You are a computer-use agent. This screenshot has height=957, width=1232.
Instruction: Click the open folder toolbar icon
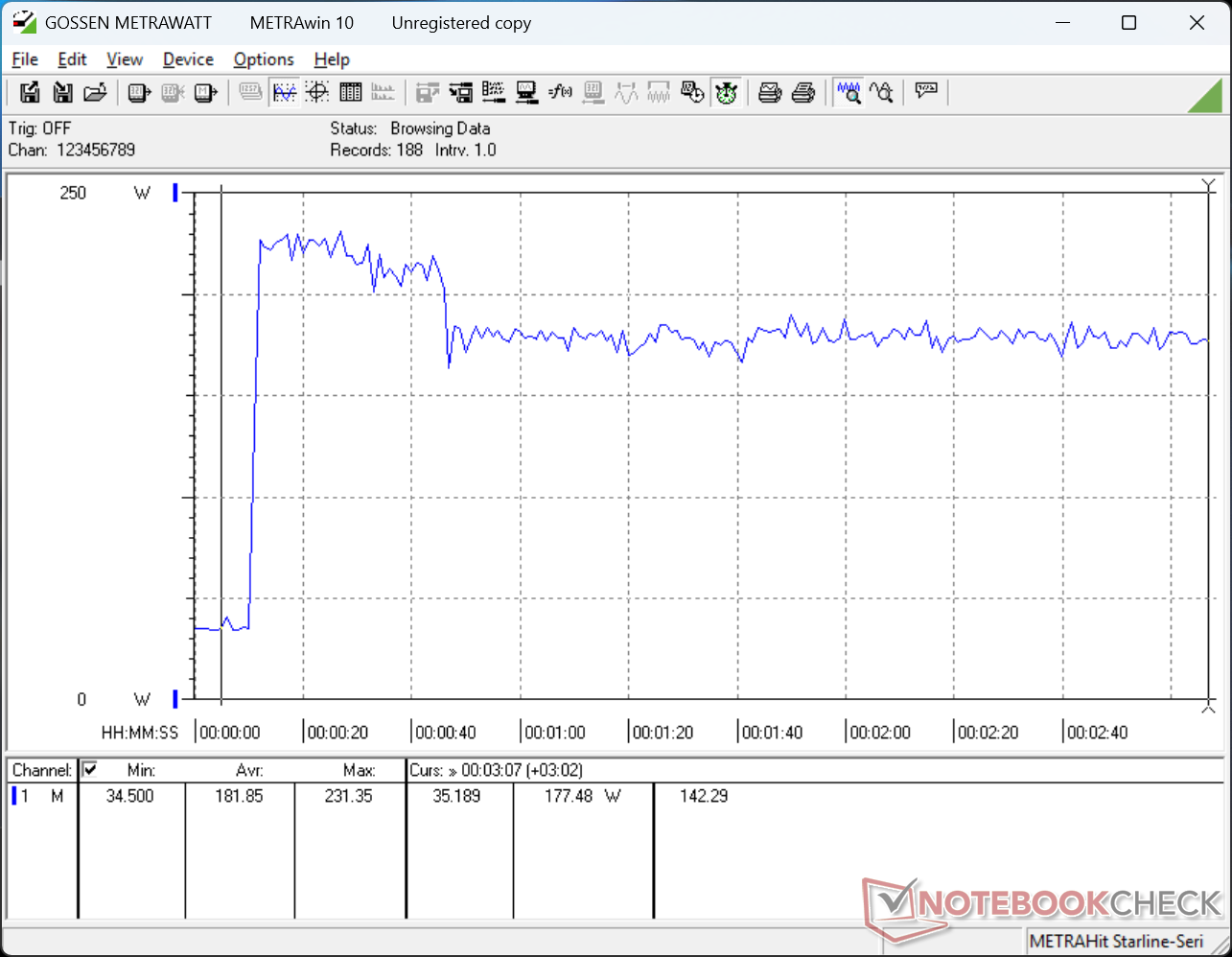click(x=95, y=92)
